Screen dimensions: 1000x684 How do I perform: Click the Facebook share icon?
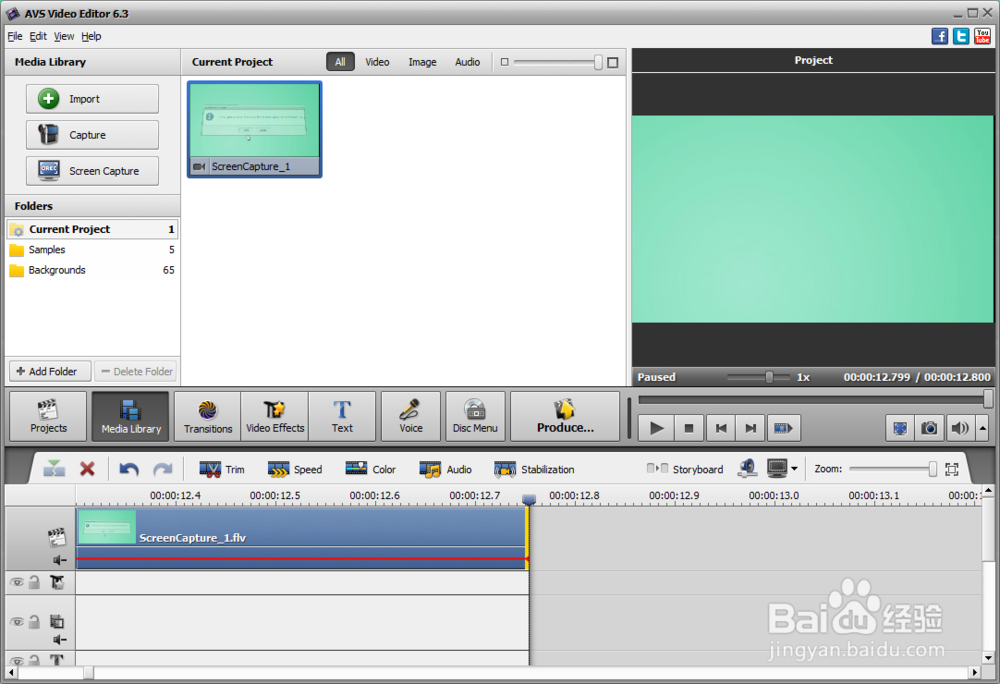coord(939,36)
